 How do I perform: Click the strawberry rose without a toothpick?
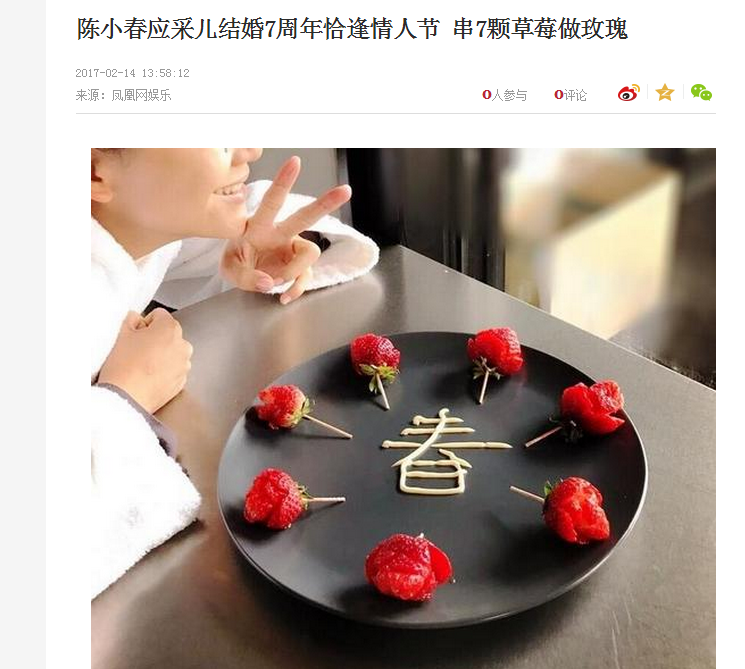(x=409, y=567)
